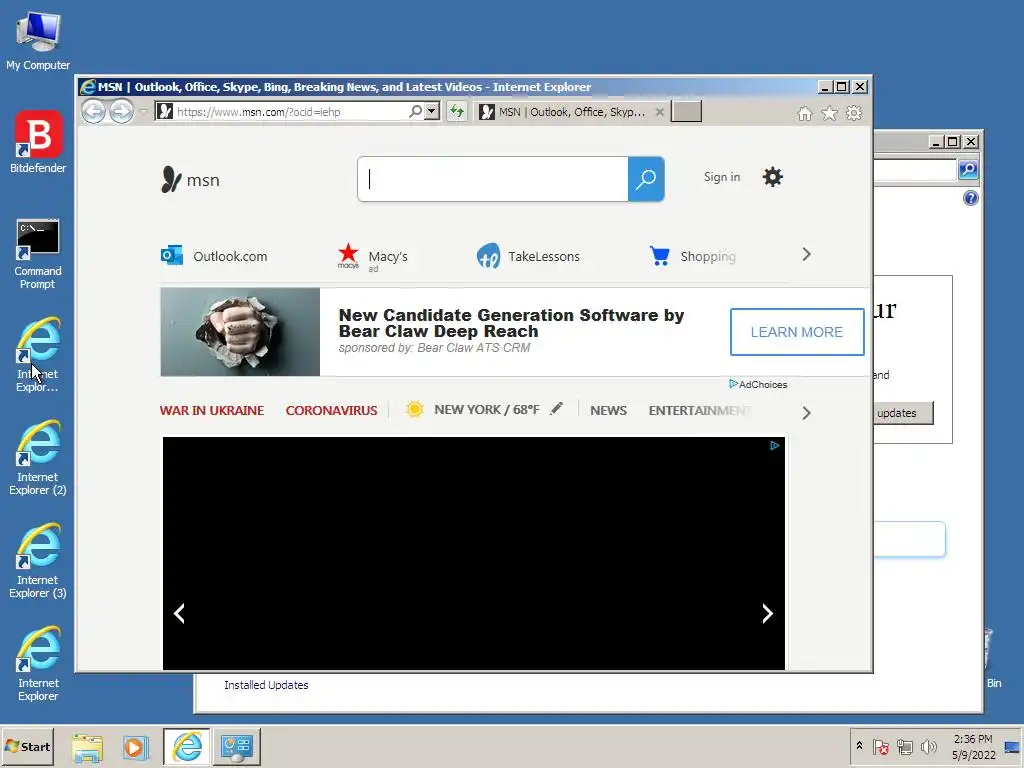Click the Start button
This screenshot has height=768, width=1024.
click(x=27, y=746)
